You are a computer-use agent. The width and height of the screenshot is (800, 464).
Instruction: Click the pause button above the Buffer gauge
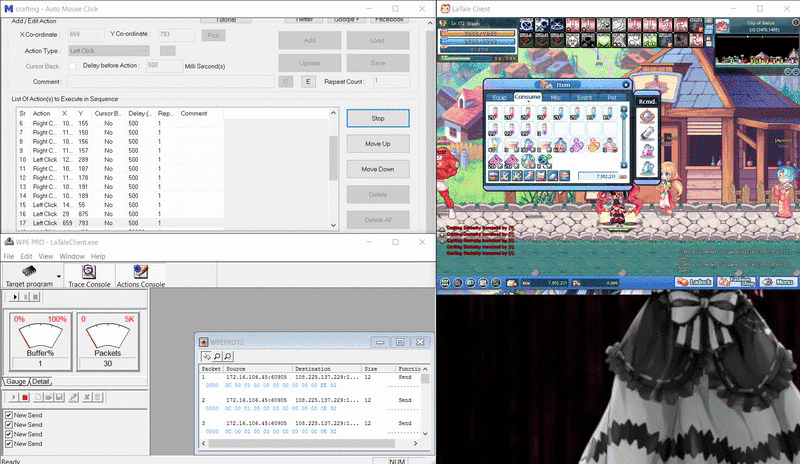click(25, 297)
